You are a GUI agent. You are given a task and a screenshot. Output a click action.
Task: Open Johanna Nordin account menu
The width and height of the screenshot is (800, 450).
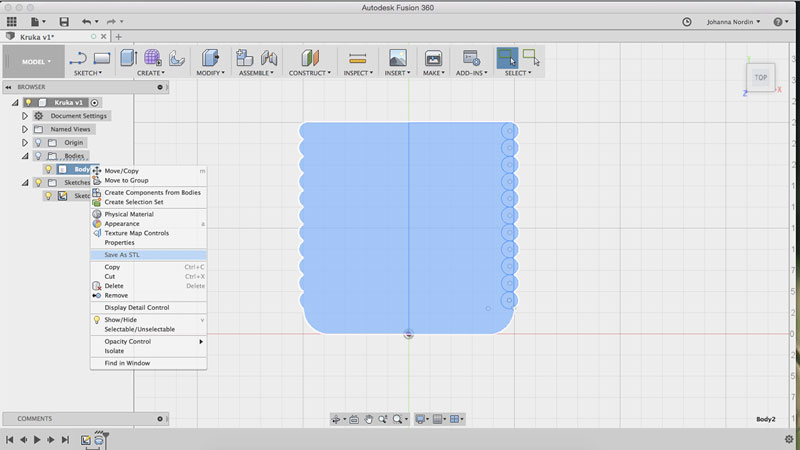coord(733,22)
